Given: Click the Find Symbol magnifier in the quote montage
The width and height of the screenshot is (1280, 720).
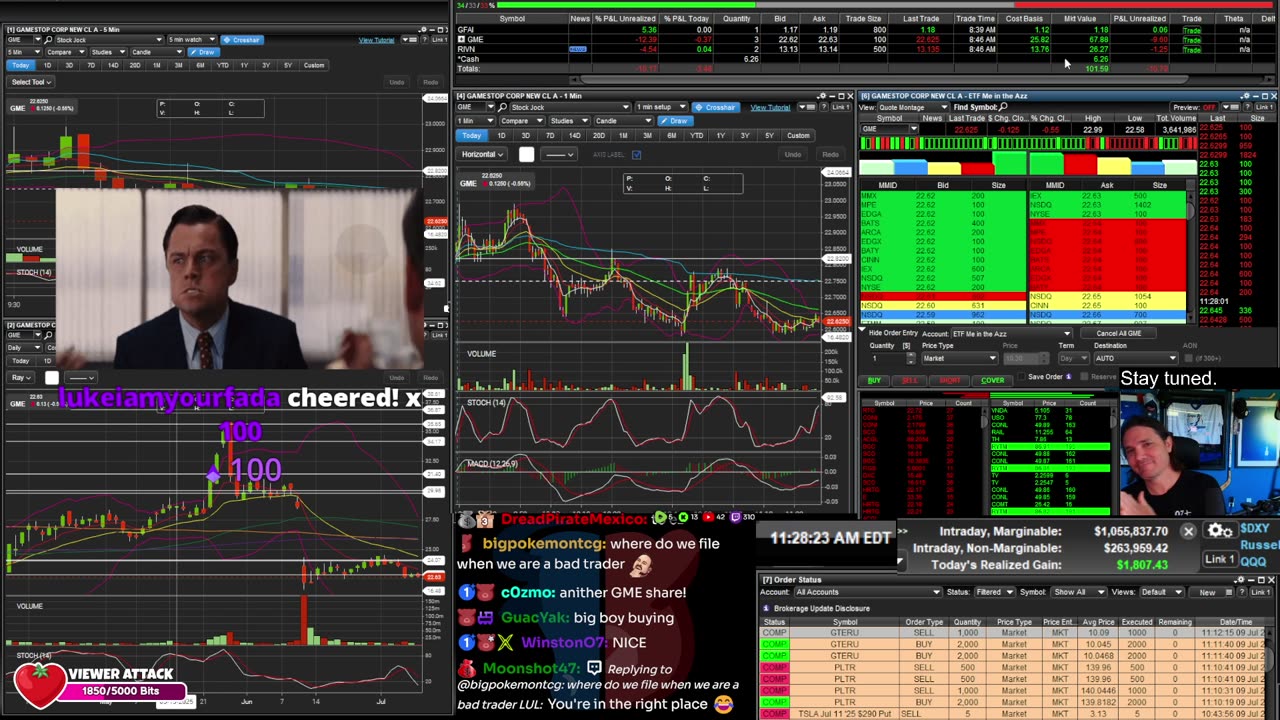Looking at the screenshot, I should pyautogui.click(x=1003, y=107).
